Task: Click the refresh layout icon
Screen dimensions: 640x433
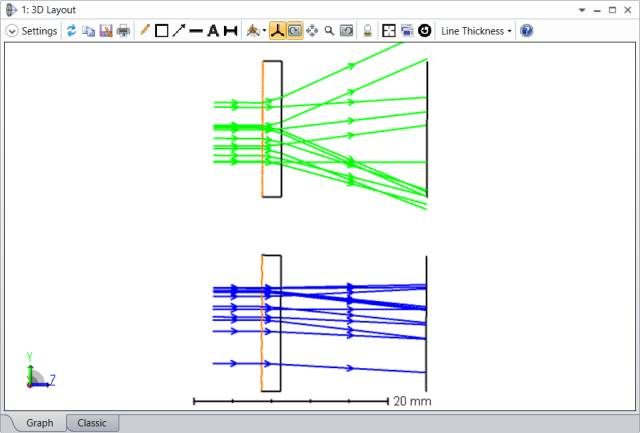Action: coord(71,31)
